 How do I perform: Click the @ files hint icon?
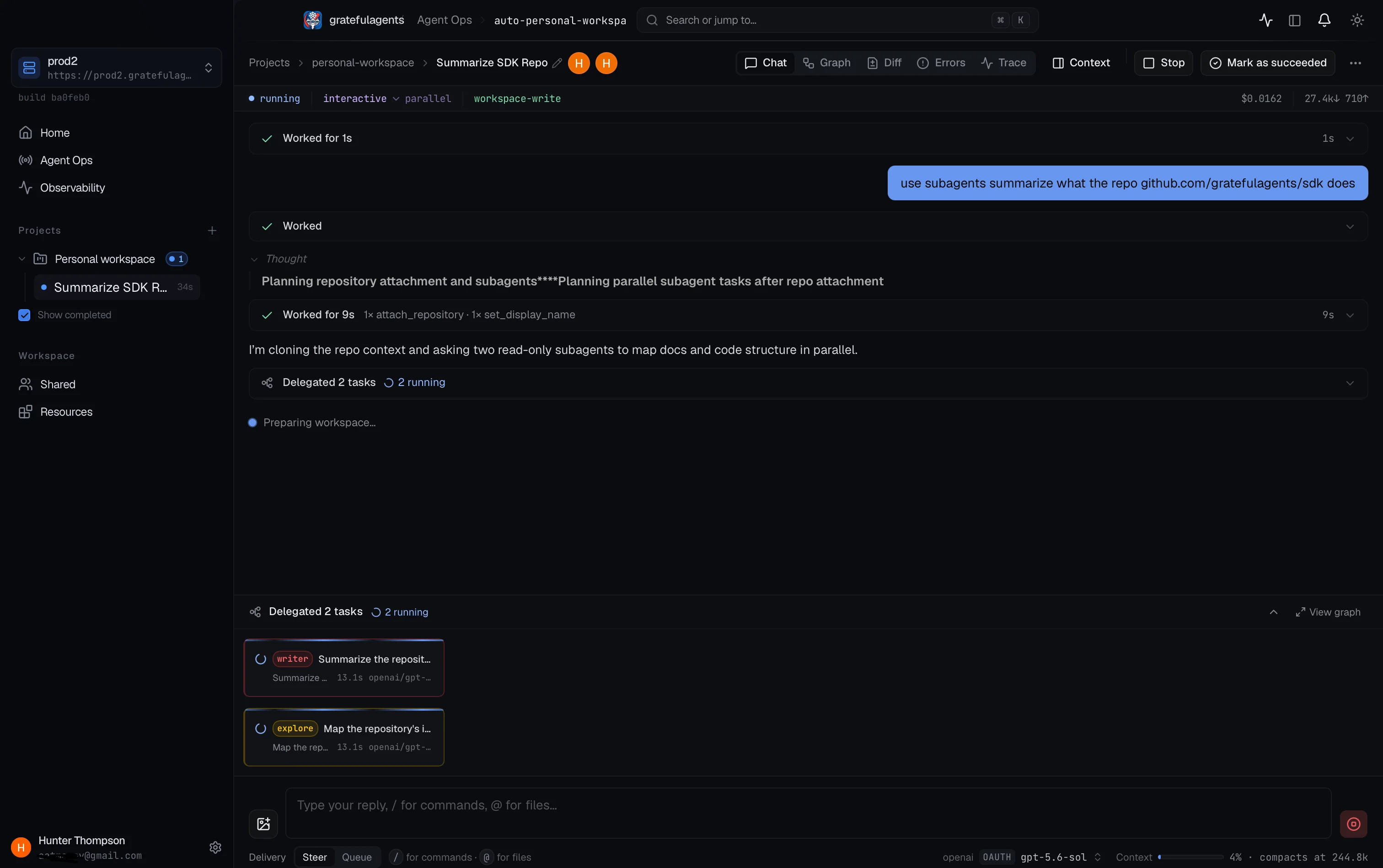click(x=486, y=857)
